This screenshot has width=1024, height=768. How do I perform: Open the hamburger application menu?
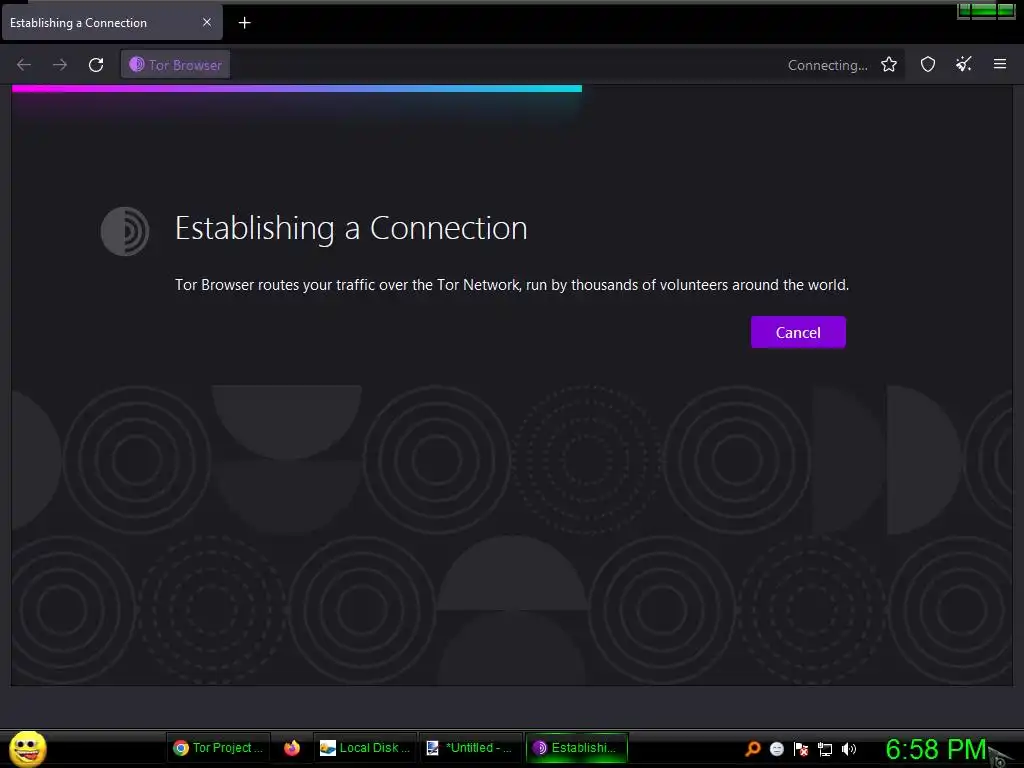999,64
